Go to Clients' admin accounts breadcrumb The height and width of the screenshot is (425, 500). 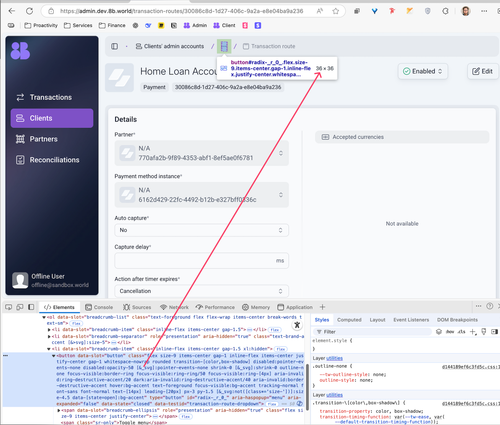click(170, 46)
